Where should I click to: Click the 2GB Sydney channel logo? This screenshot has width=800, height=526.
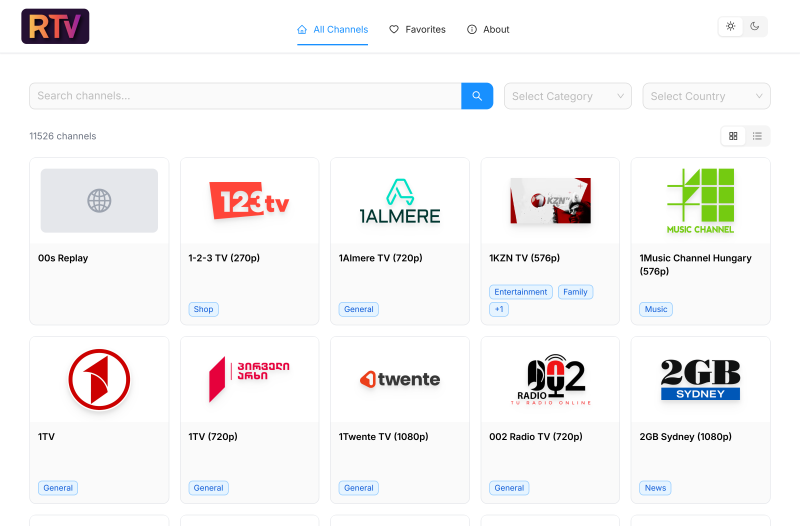[700, 380]
